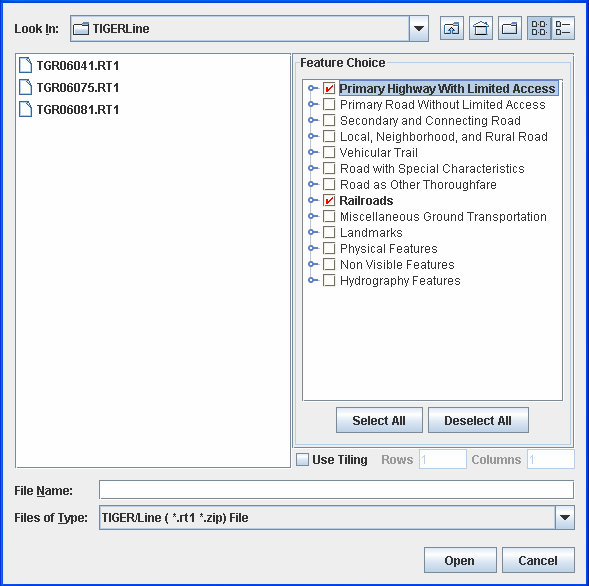Expand the Vehicular Trail tree node
Screen dimensions: 589x586
[312, 153]
